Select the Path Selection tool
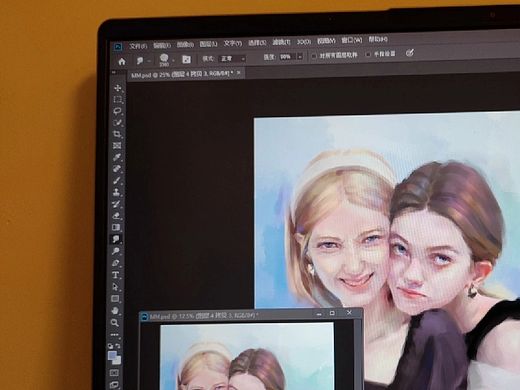520x390 pixels. [115, 287]
